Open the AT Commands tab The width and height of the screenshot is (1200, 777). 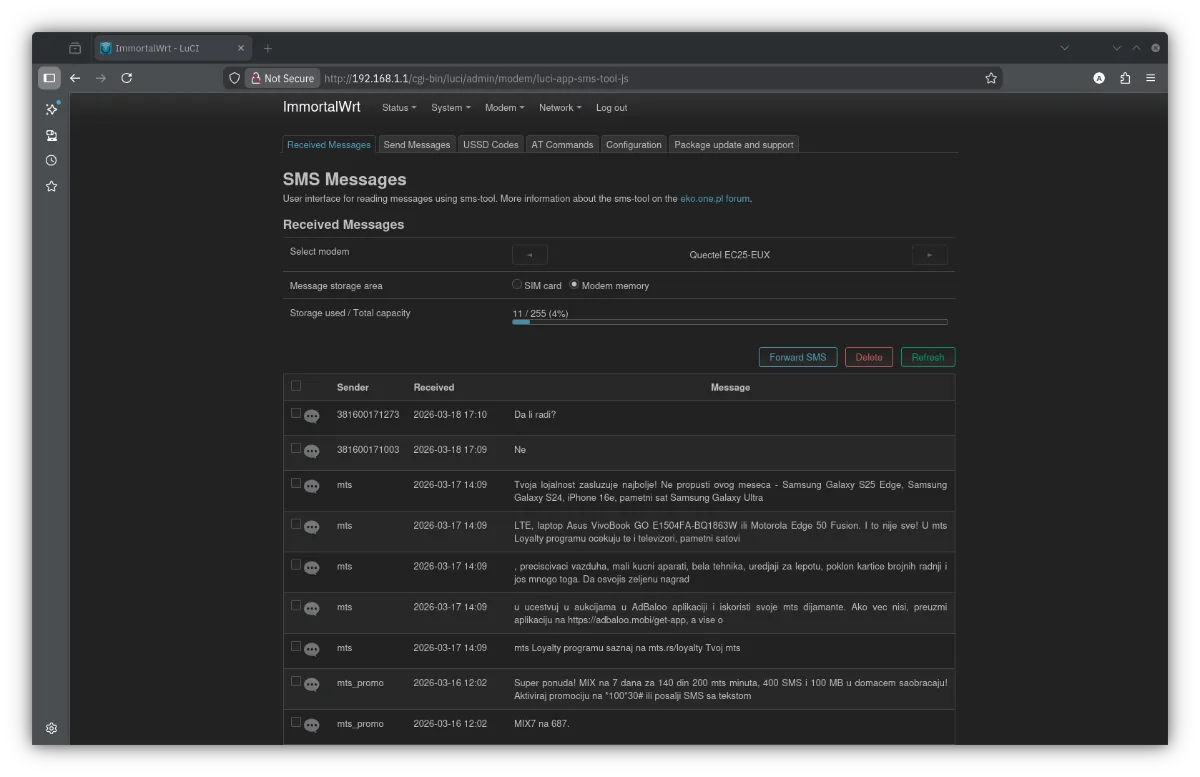562,145
